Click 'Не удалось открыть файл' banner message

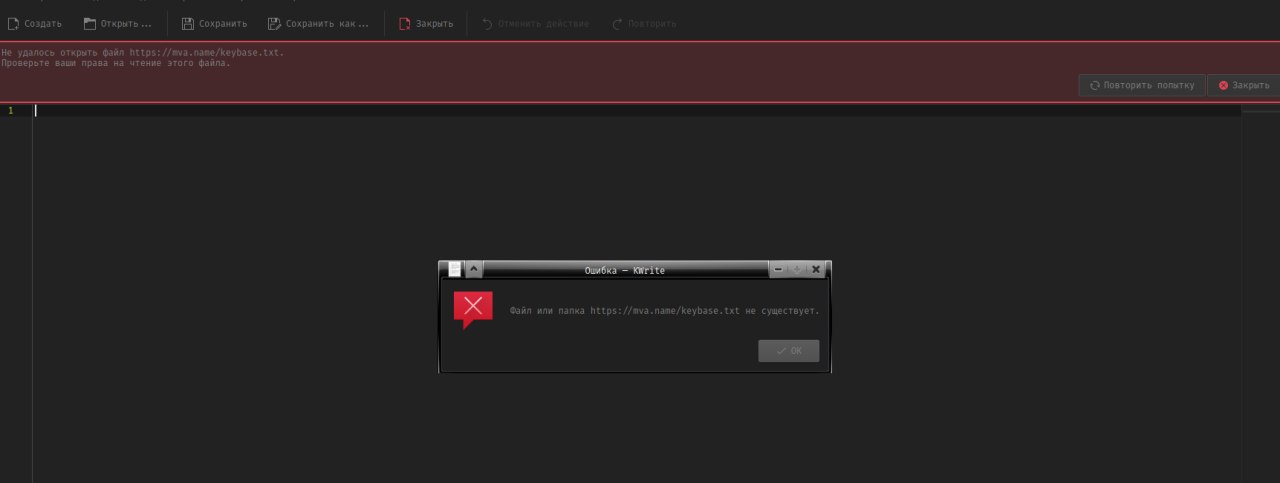(142, 52)
